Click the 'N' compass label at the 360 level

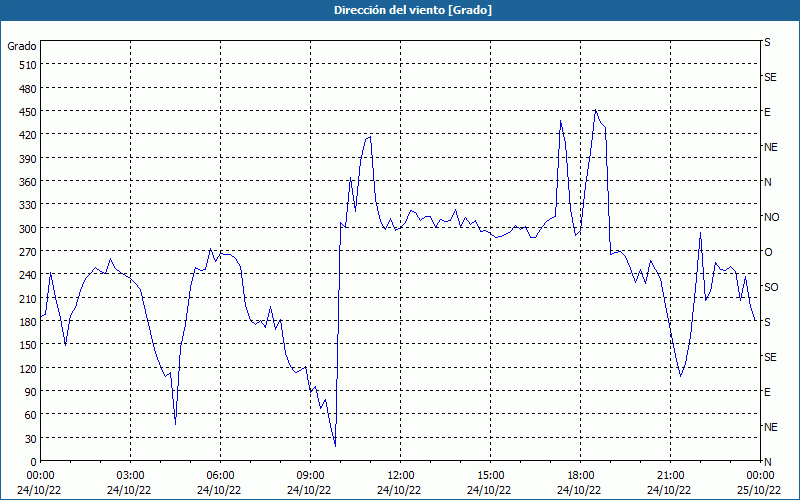coord(768,182)
